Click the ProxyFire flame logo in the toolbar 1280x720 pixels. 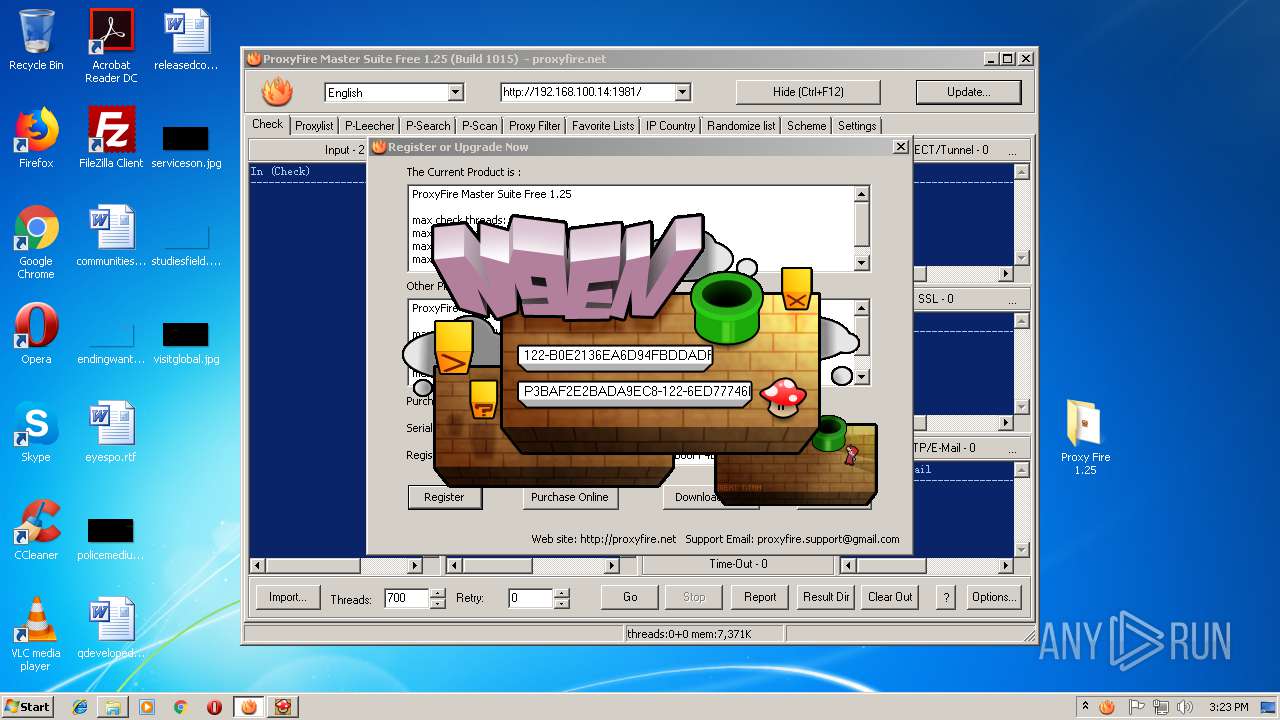tap(277, 91)
